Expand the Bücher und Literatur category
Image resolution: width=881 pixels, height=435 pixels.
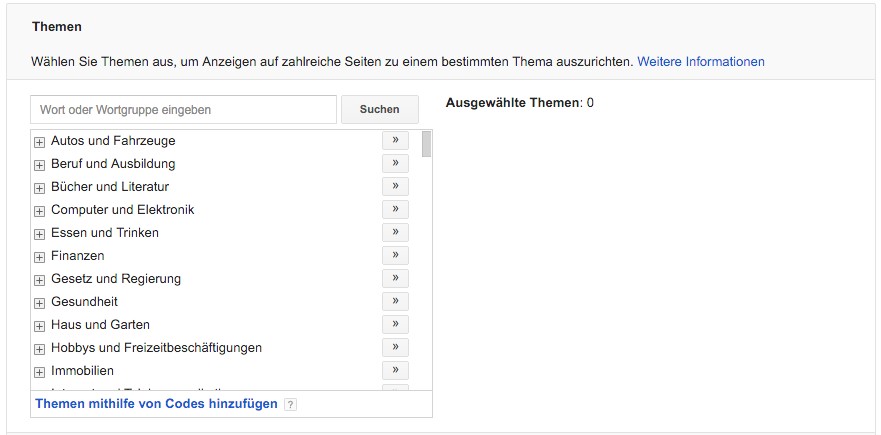[39, 189]
